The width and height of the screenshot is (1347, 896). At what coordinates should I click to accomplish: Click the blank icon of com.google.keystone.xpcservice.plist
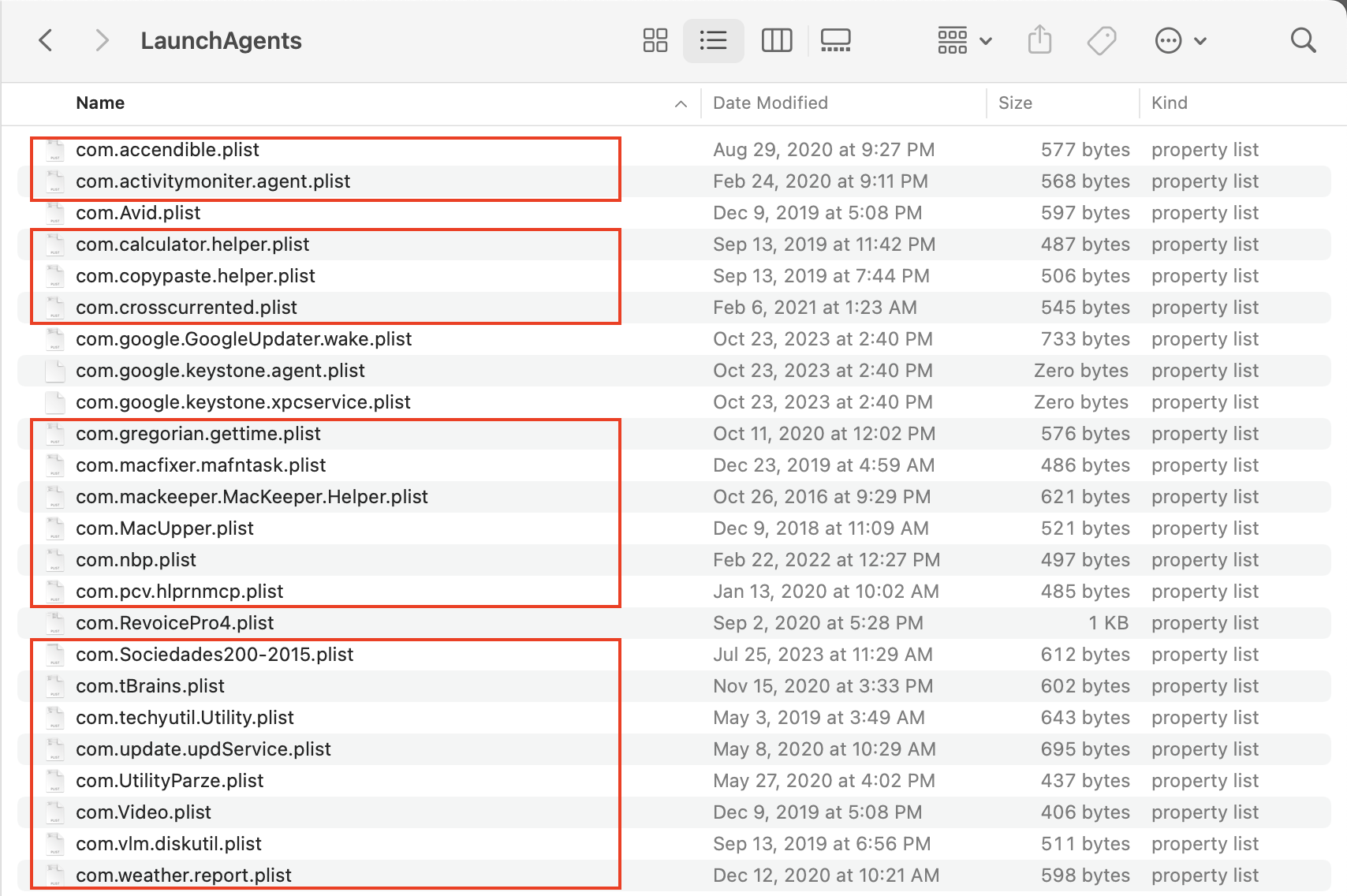click(x=55, y=402)
